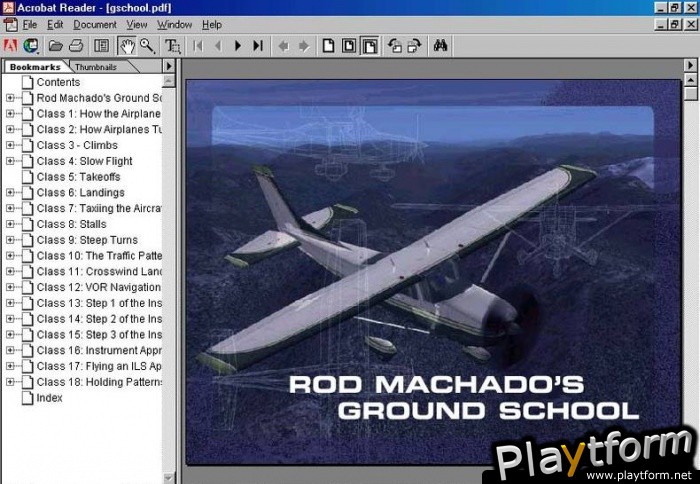Click the Print icon
Screen dimensions: 700x484
tap(76, 45)
